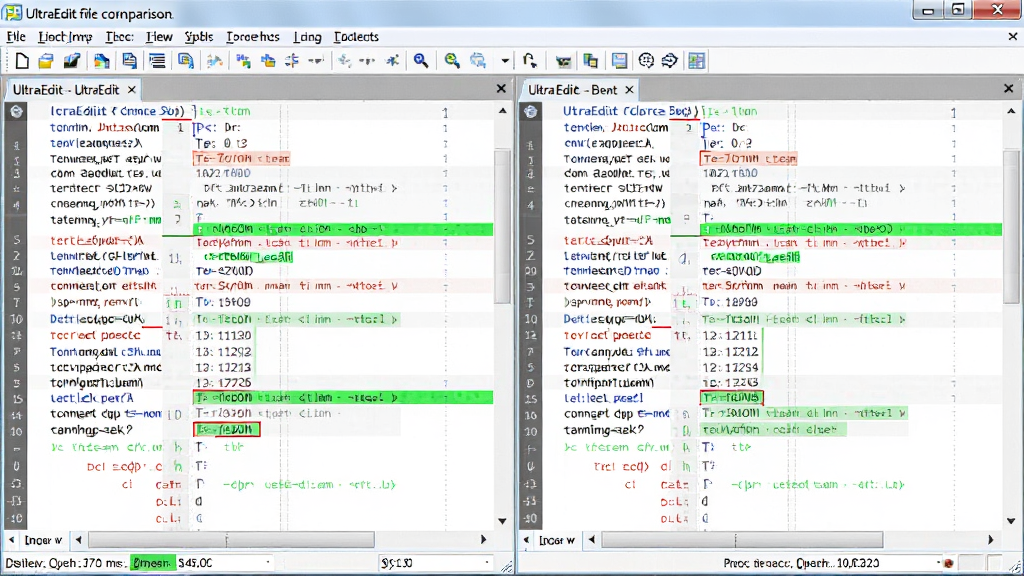The height and width of the screenshot is (576, 1024).
Task: Click the line 'T0: 18900' in right pane
Action: [x=729, y=302]
